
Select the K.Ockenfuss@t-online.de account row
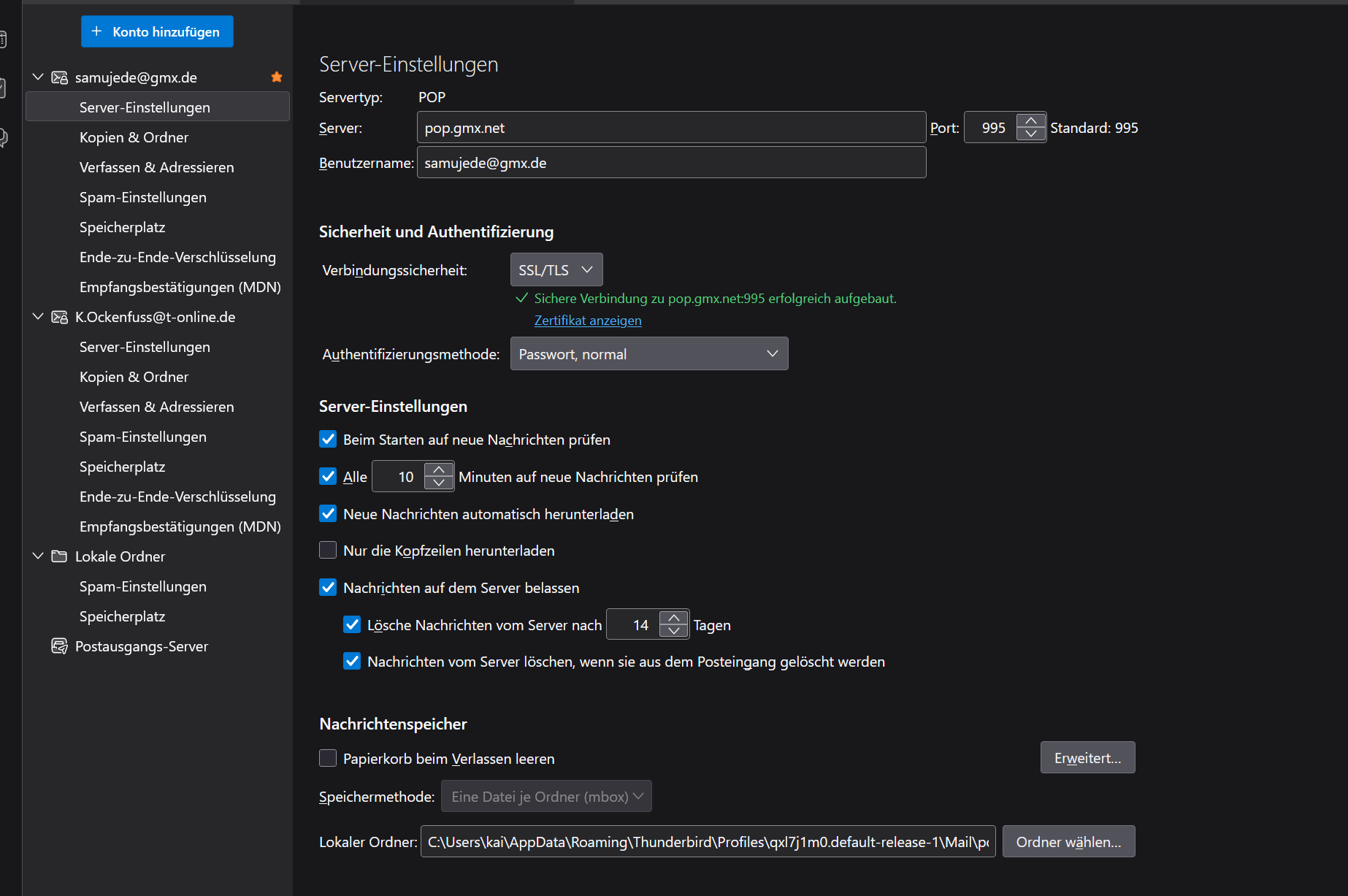pos(157,316)
